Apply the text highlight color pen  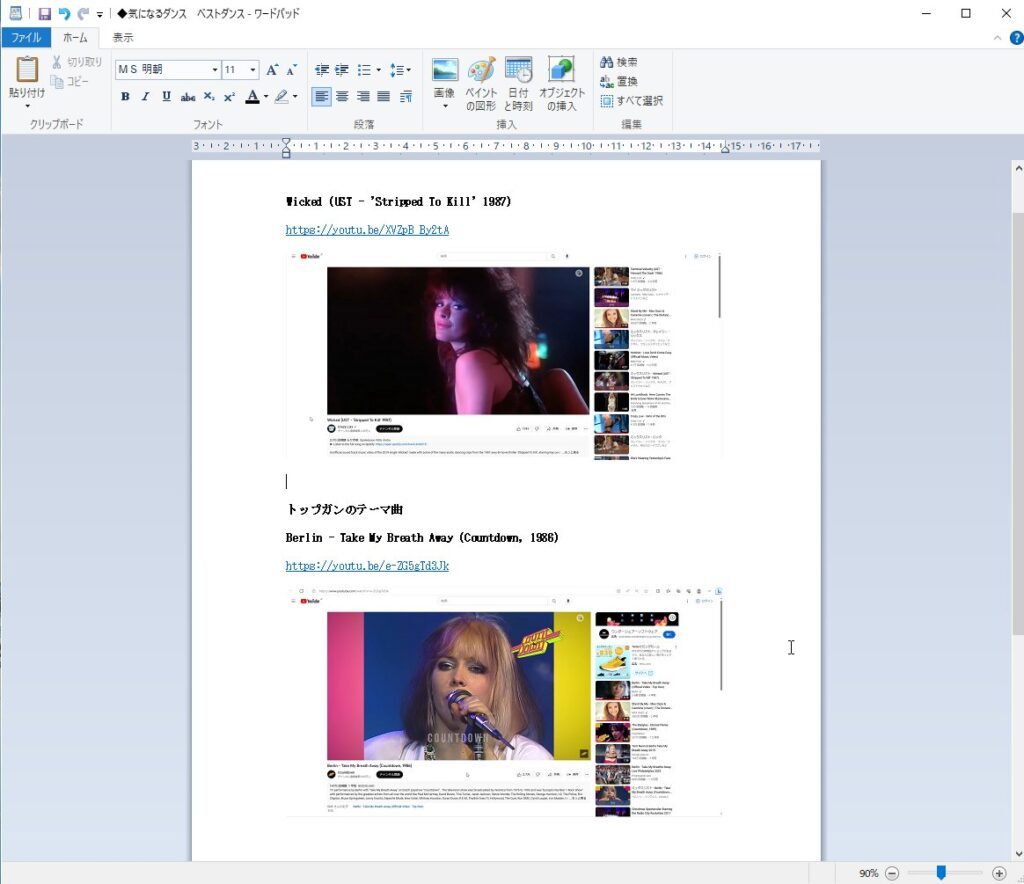pyautogui.click(x=281, y=97)
